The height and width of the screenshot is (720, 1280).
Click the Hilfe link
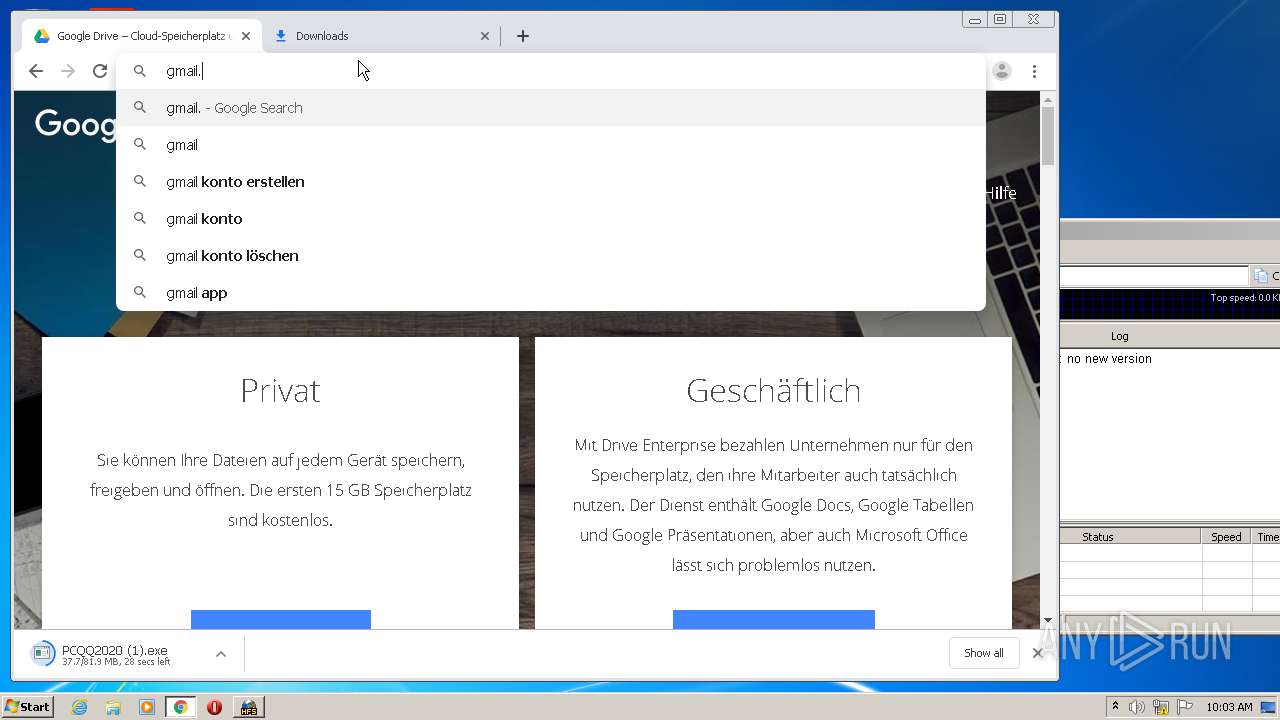1001,193
